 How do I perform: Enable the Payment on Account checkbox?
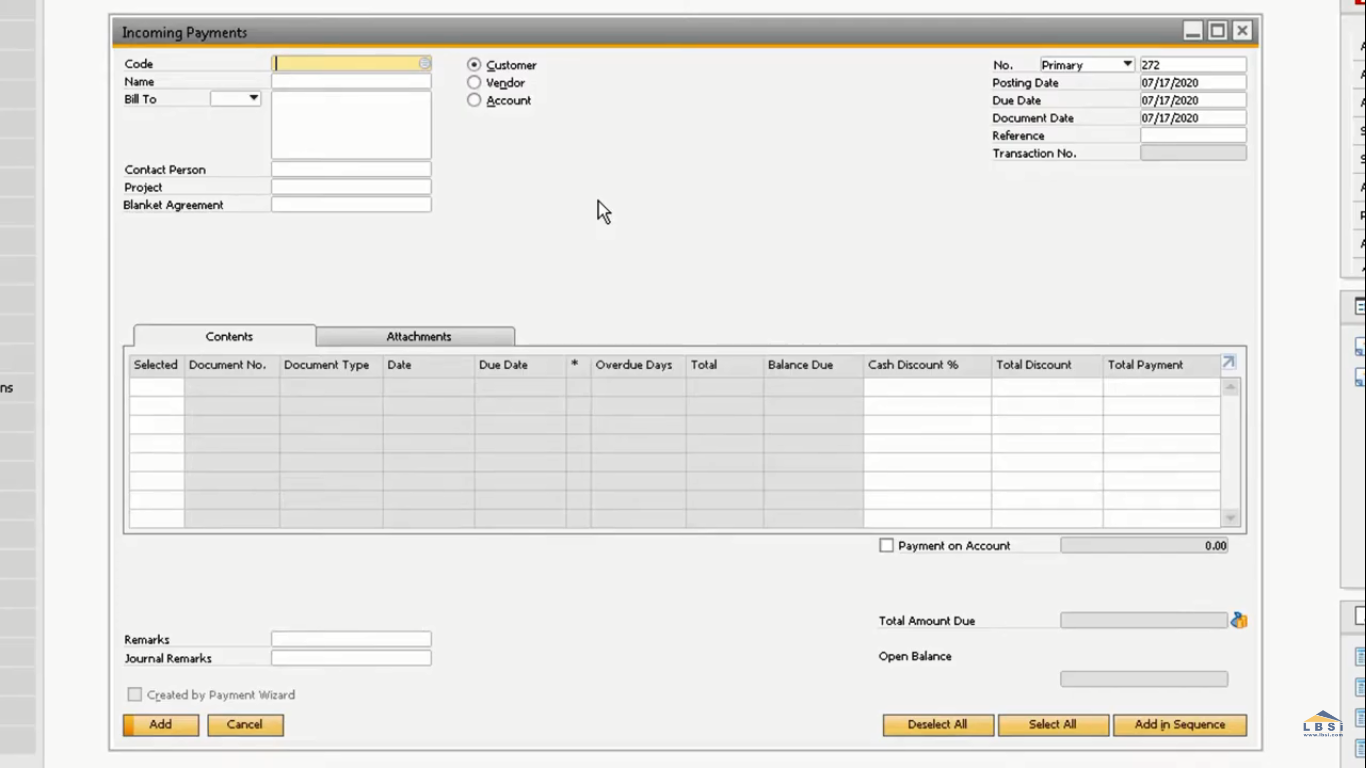click(886, 545)
